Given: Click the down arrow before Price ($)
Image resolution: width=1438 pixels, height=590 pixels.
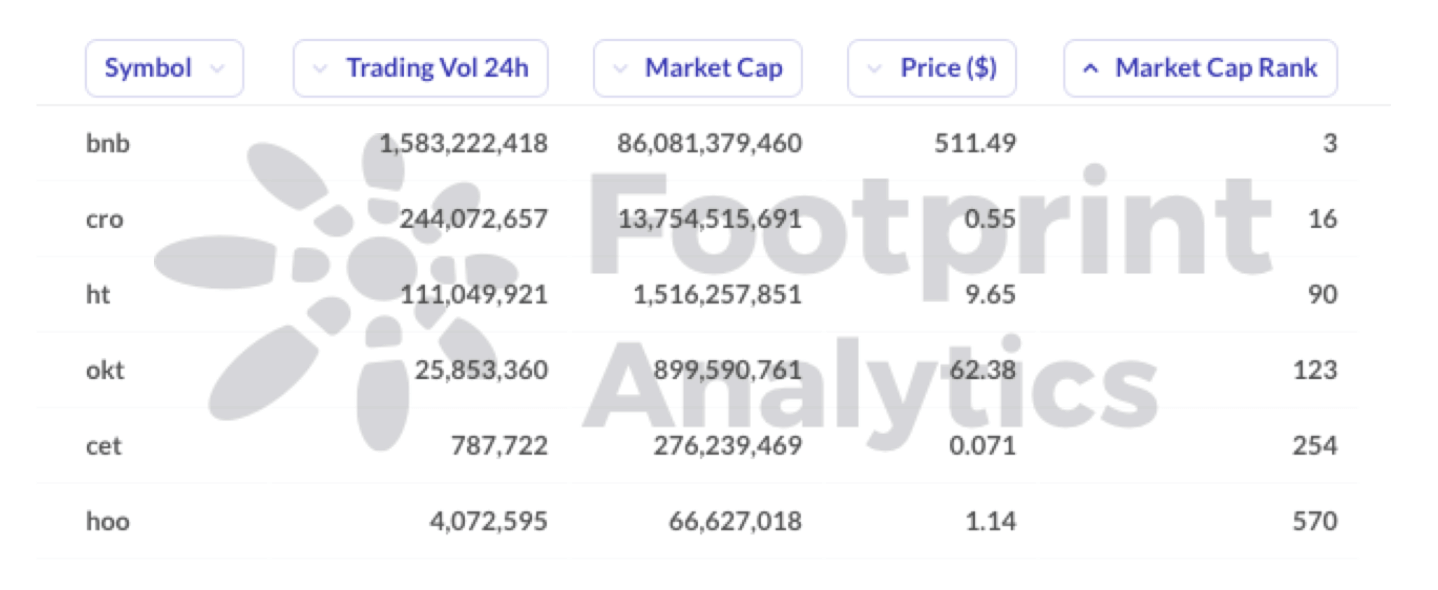Looking at the screenshot, I should tap(875, 69).
